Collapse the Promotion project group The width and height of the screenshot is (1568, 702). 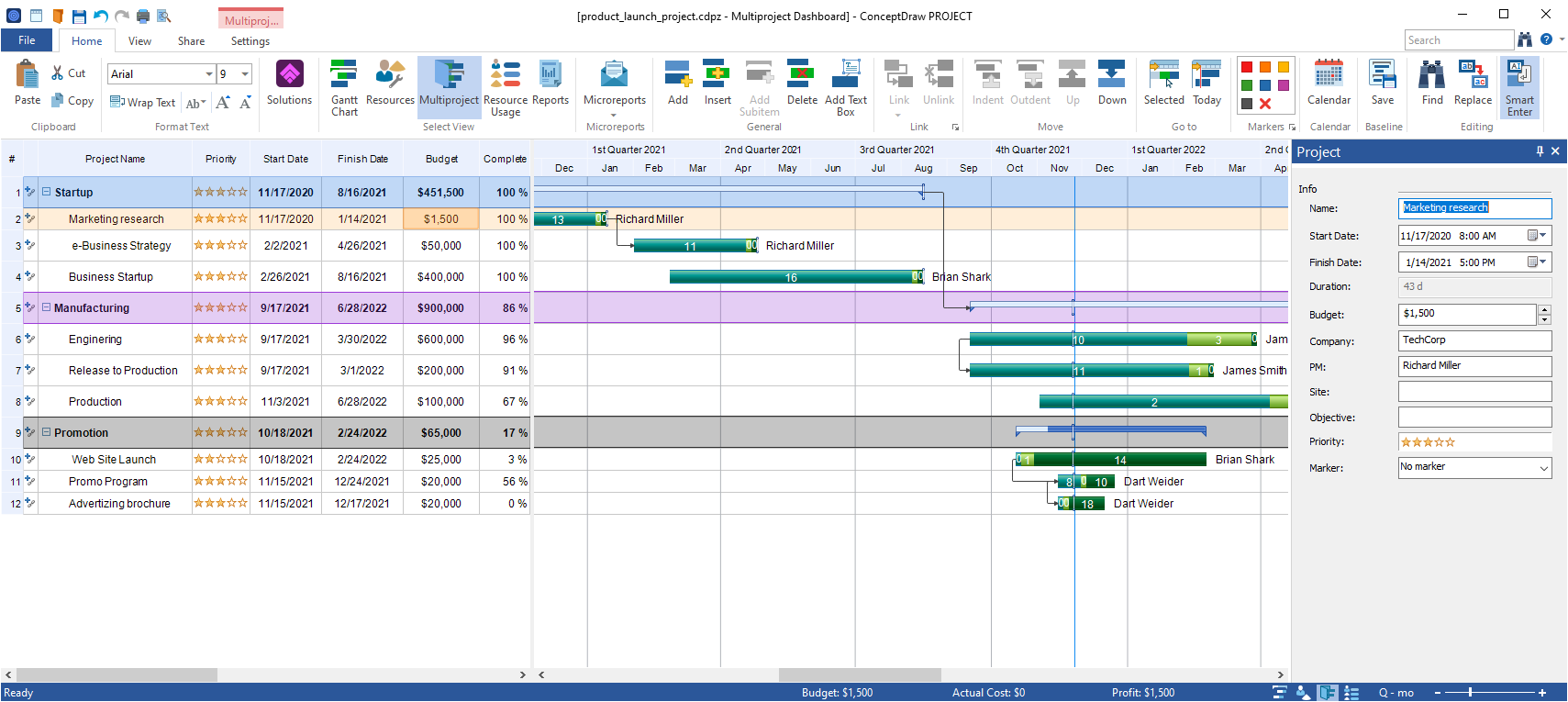pyautogui.click(x=46, y=432)
